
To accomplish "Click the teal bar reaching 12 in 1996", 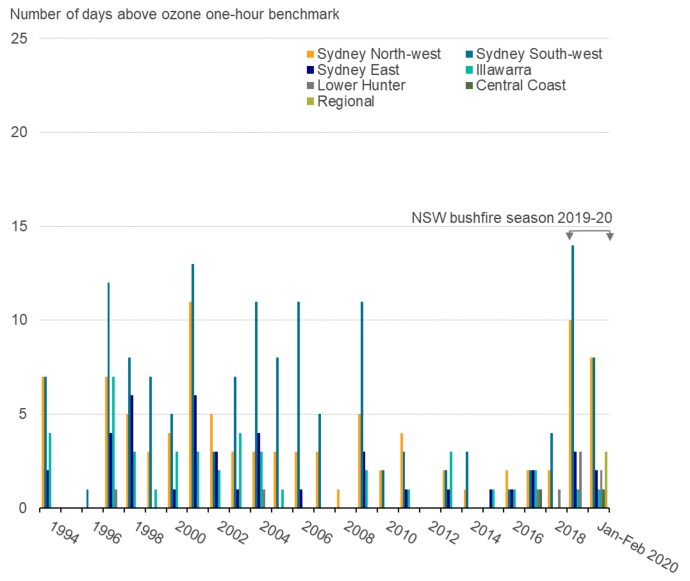I will pos(108,395).
